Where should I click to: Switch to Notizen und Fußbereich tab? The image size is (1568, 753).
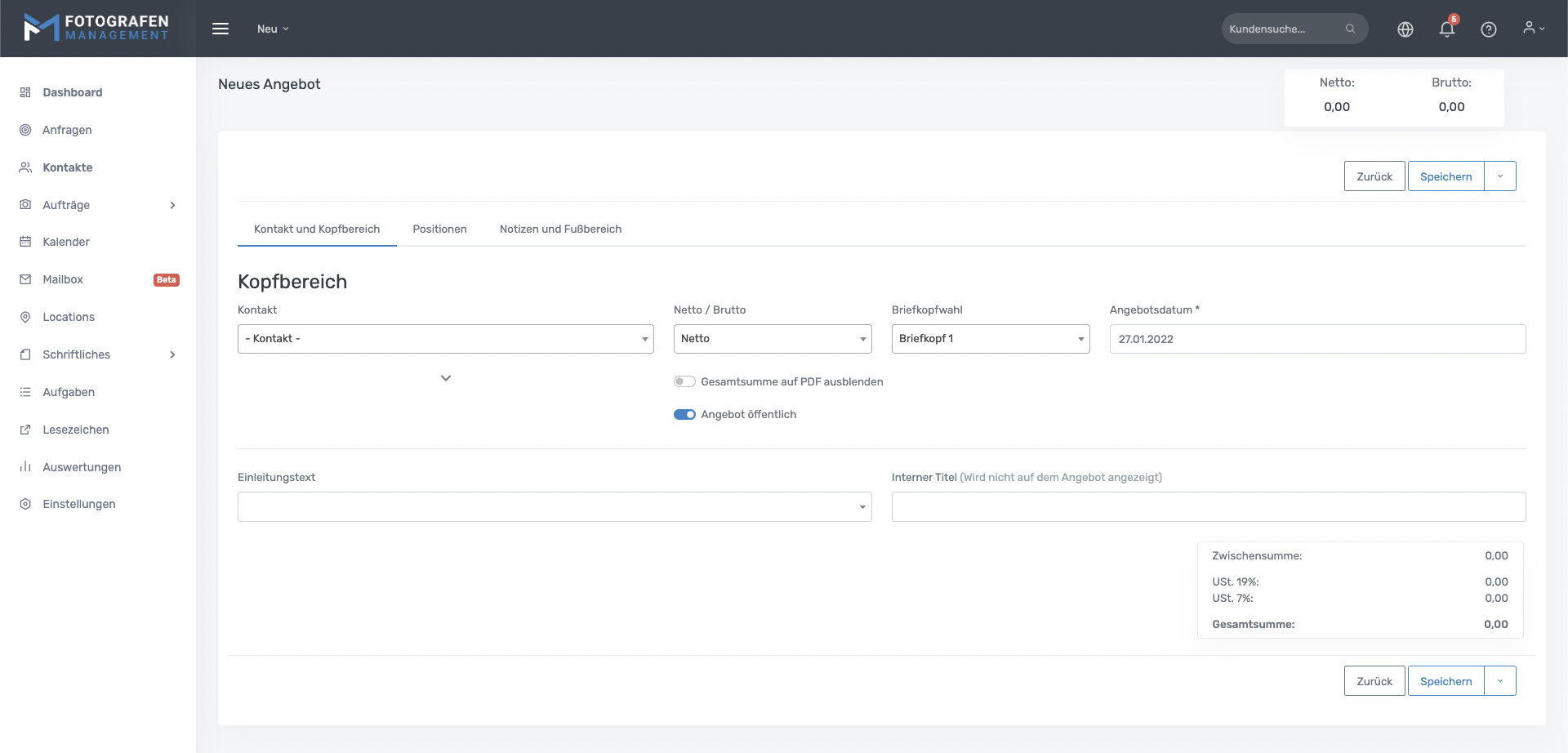click(560, 229)
